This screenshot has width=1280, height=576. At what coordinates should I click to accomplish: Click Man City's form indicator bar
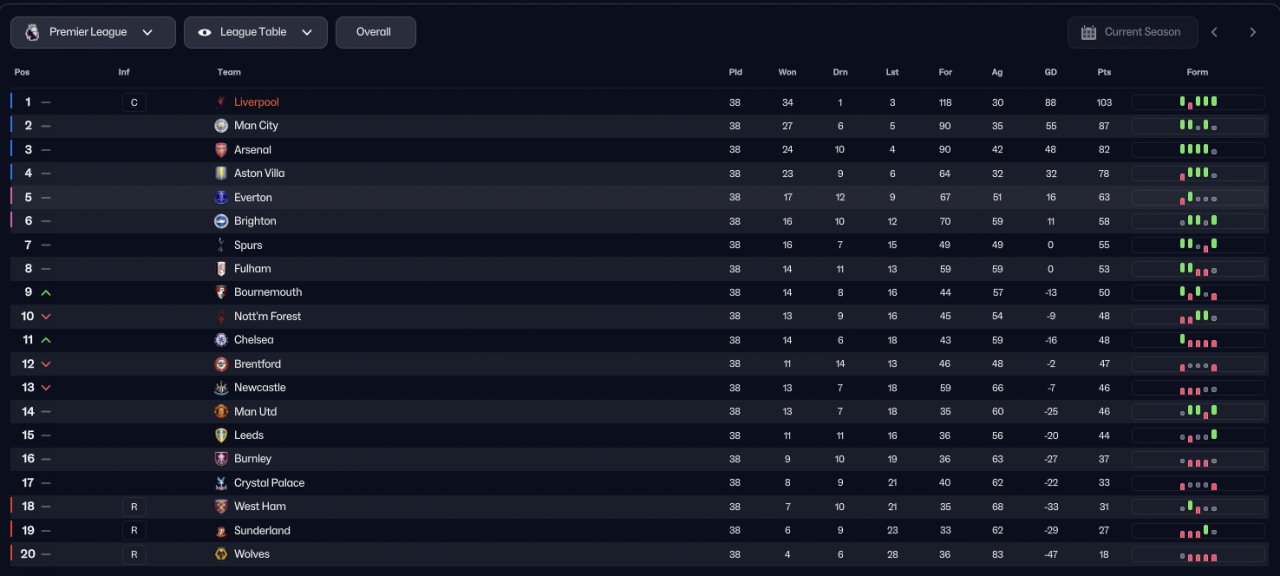(1198, 126)
